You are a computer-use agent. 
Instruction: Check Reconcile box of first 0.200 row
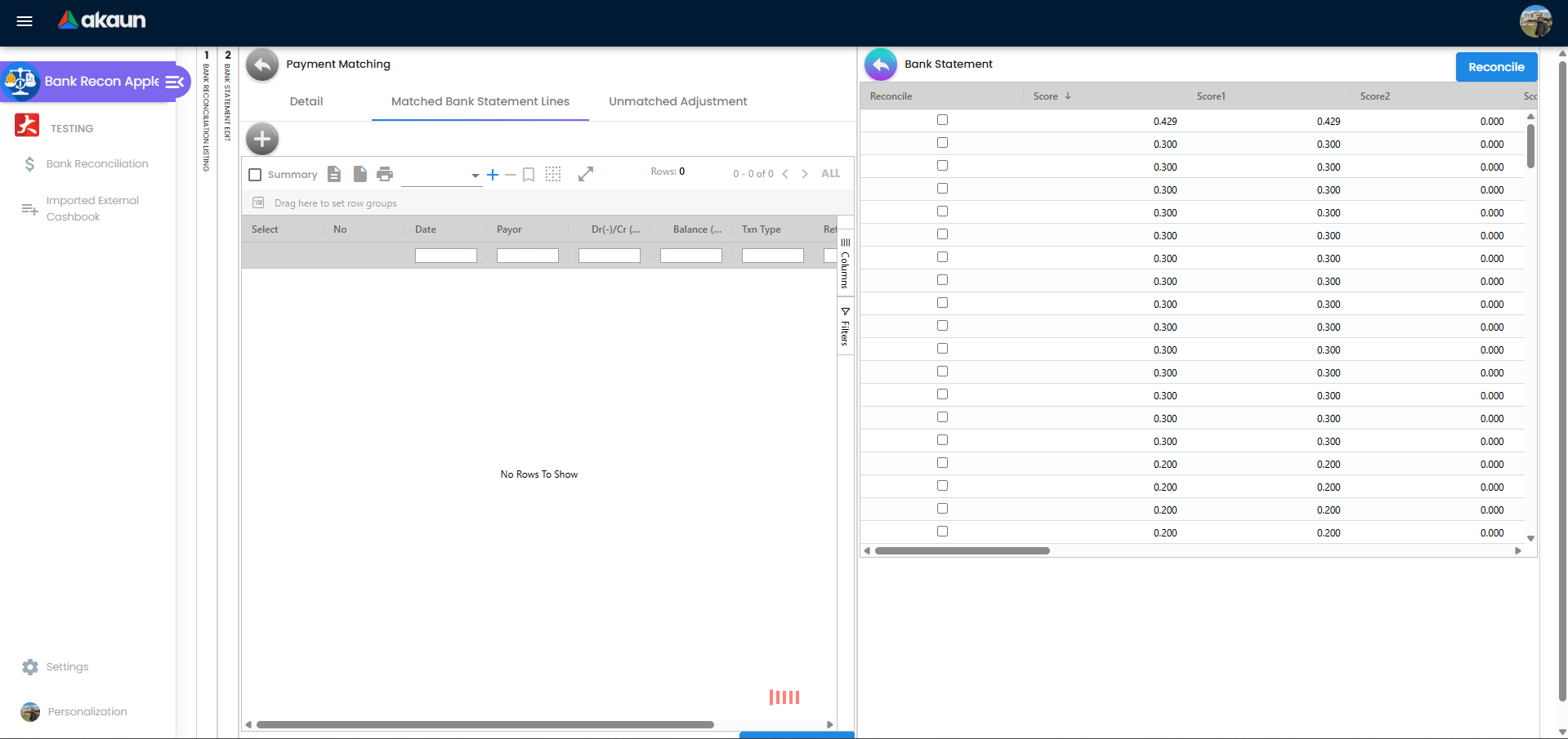[942, 463]
